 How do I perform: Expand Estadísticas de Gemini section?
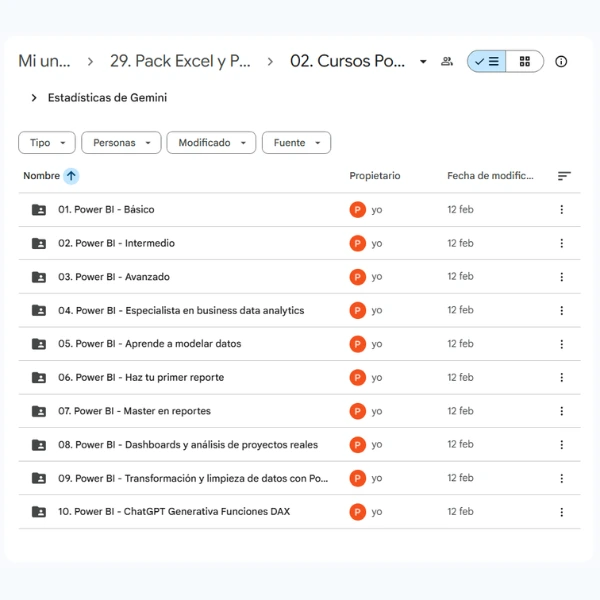(34, 98)
